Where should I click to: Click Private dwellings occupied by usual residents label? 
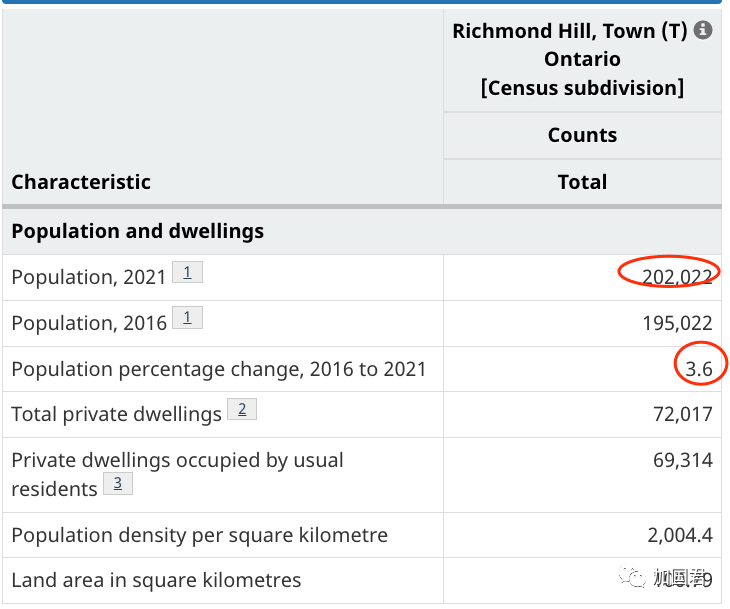coord(177,474)
